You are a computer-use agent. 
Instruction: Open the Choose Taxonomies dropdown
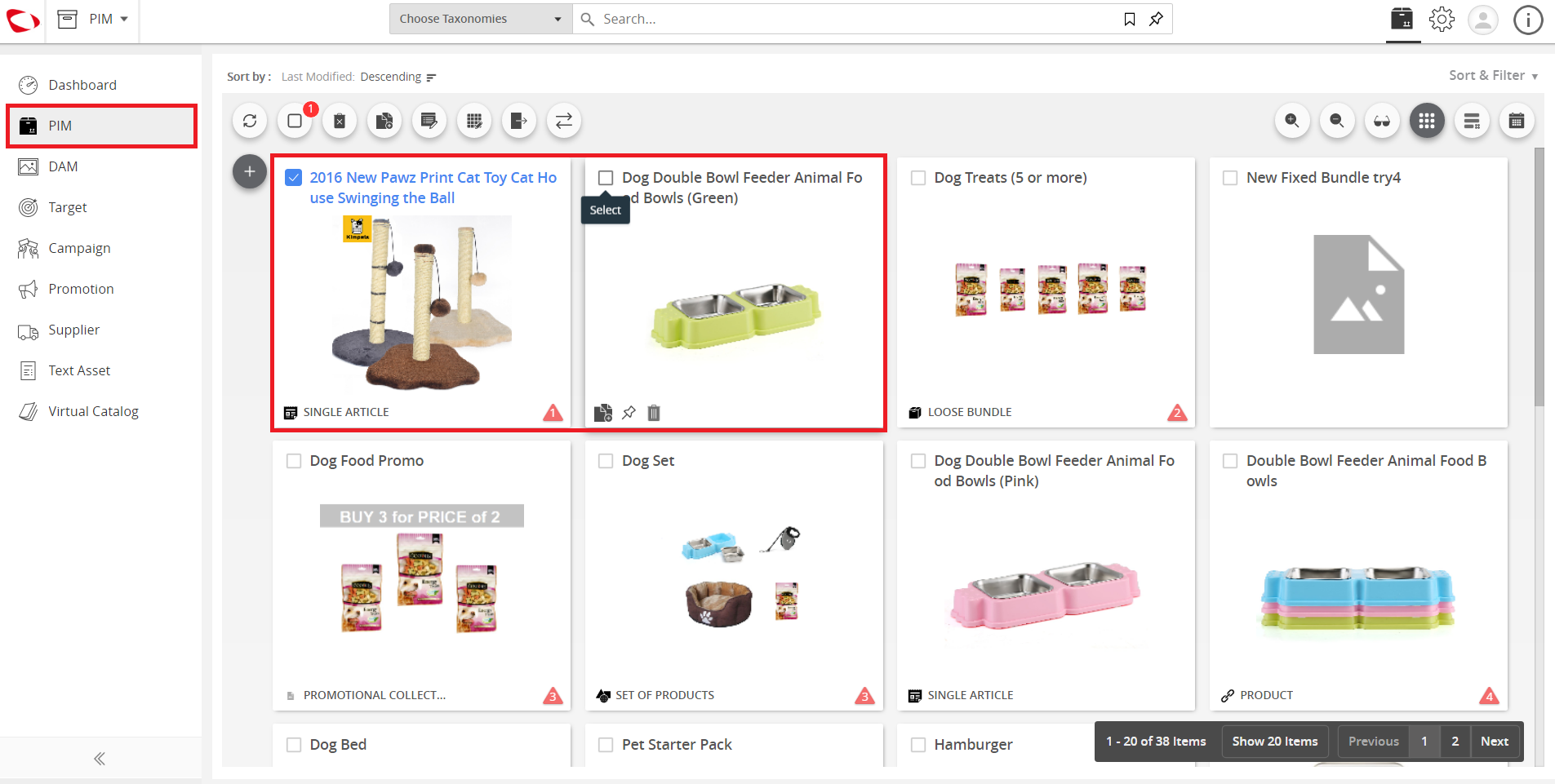pyautogui.click(x=481, y=19)
